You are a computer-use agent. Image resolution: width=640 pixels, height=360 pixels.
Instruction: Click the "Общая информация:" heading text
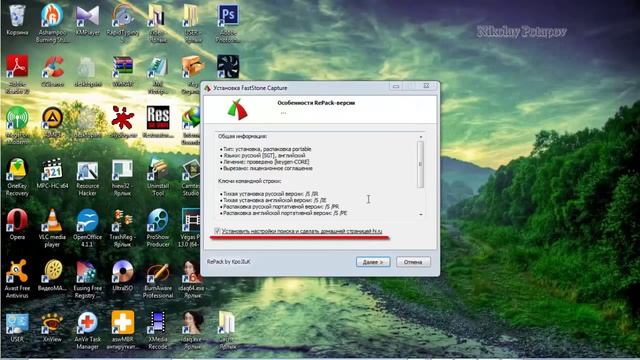[242, 136]
